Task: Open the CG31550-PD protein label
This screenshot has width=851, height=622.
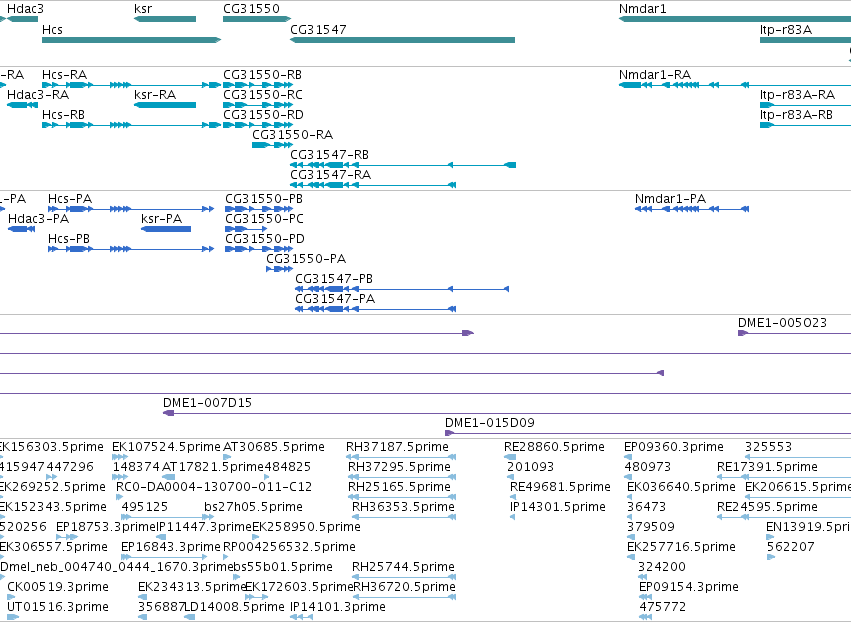Action: (x=265, y=239)
